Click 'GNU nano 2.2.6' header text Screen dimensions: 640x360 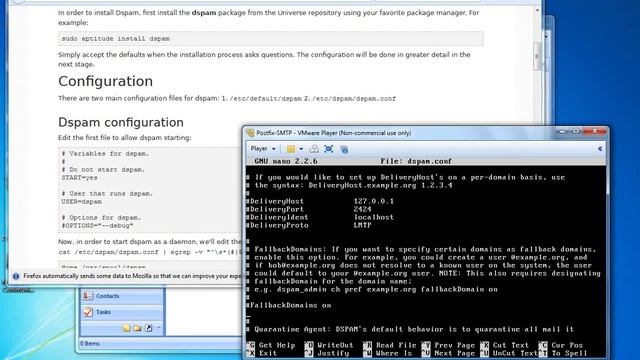(286, 161)
